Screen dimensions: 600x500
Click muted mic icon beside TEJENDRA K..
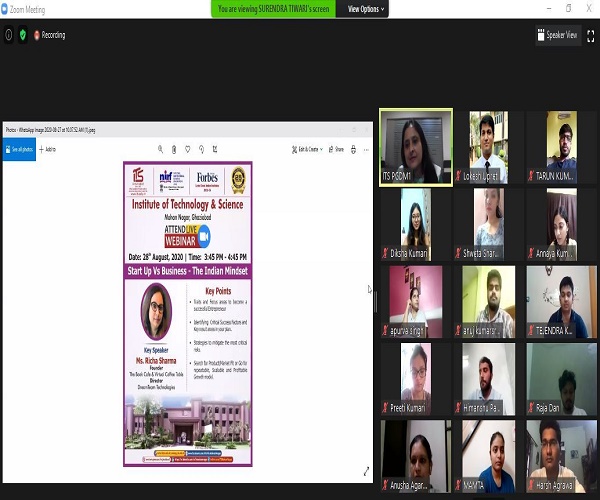(x=531, y=331)
